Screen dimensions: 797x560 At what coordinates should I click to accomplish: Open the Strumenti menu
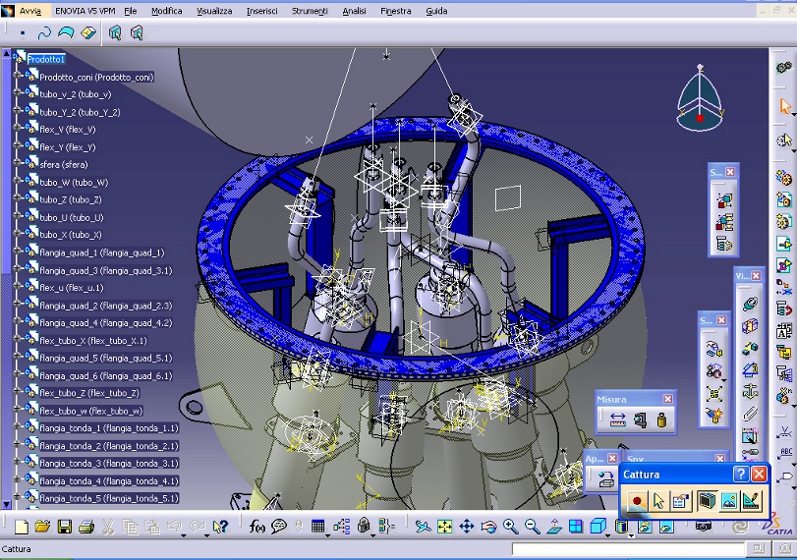(x=309, y=11)
